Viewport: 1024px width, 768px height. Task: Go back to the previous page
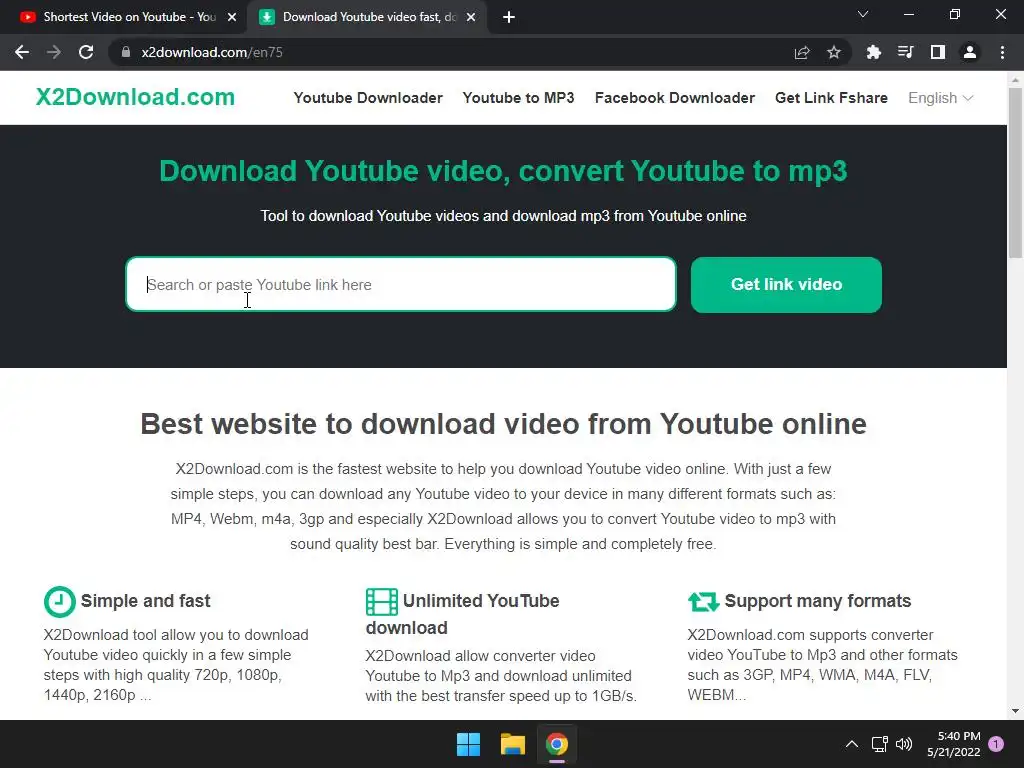22,52
